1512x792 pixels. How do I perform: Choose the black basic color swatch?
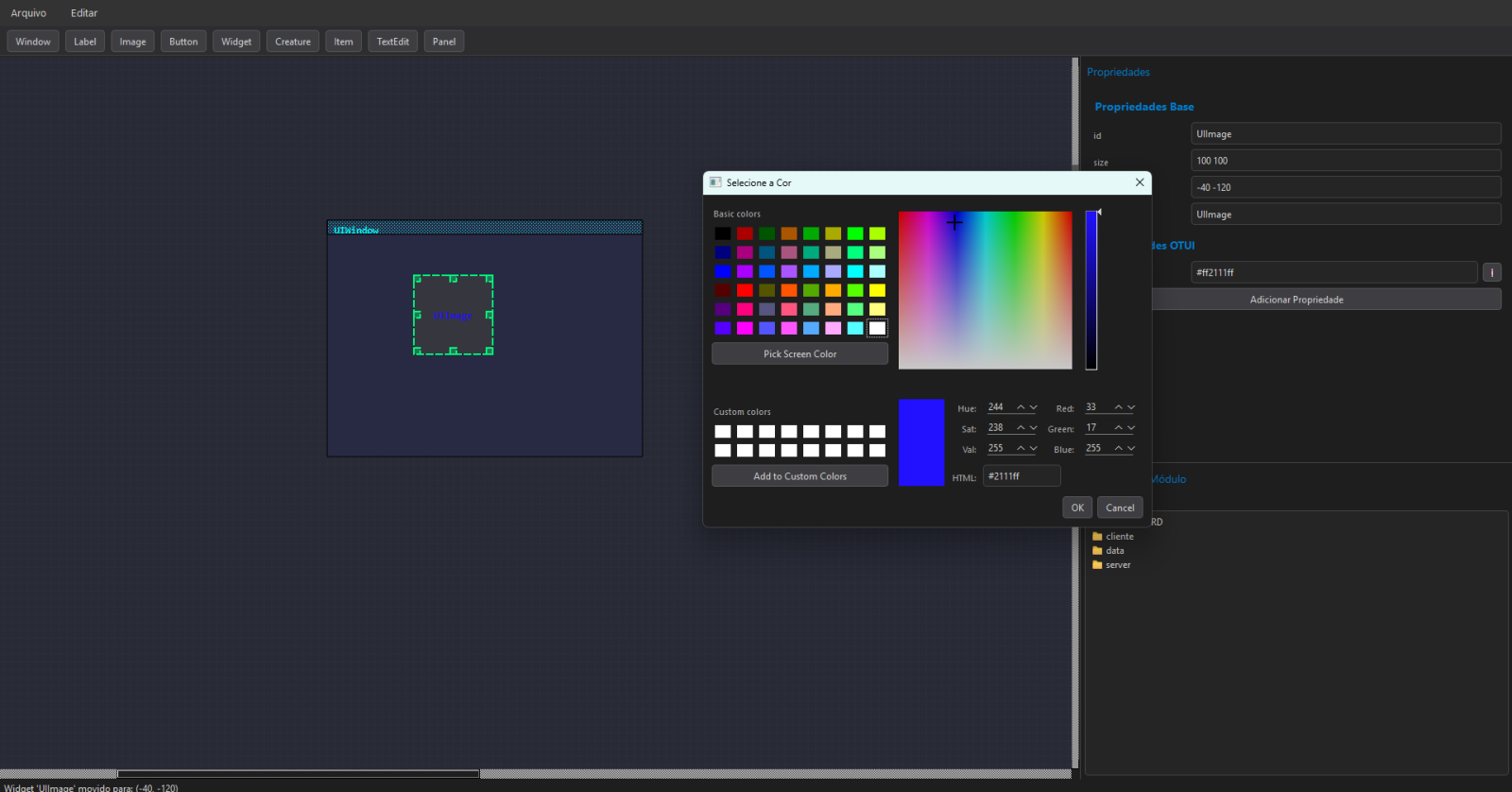pyautogui.click(x=723, y=233)
